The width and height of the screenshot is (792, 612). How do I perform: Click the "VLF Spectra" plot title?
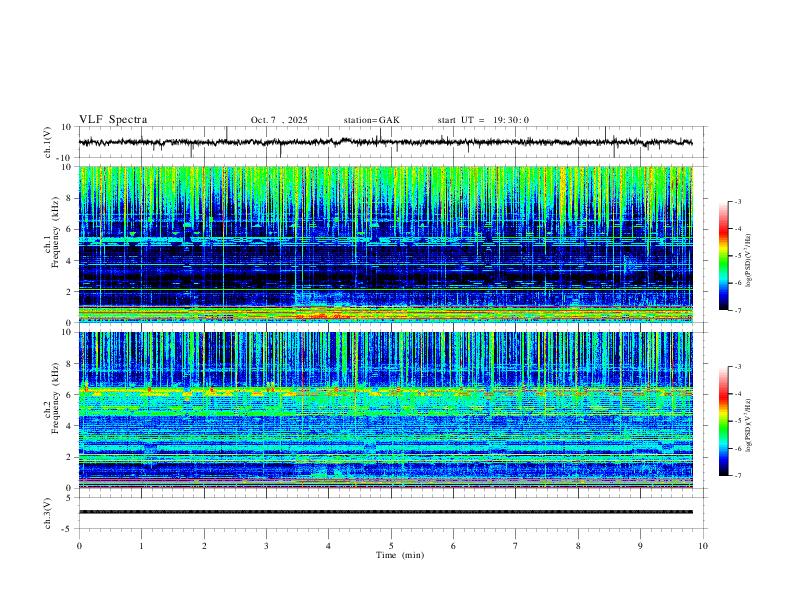[113, 120]
